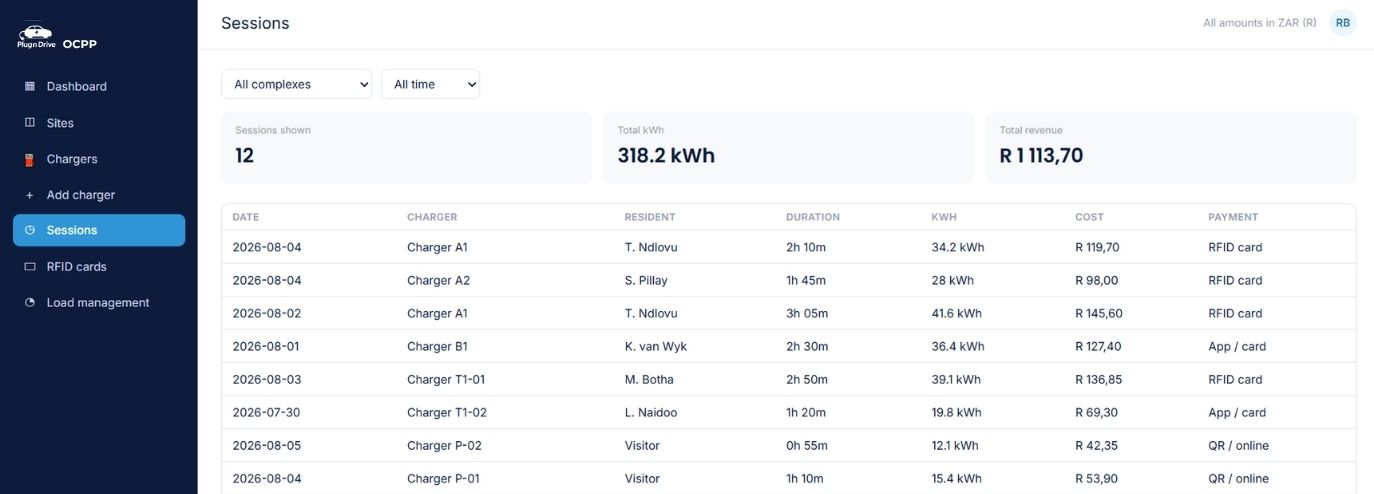This screenshot has width=1374, height=494.
Task: Click the Load management pie icon
Action: (30, 303)
